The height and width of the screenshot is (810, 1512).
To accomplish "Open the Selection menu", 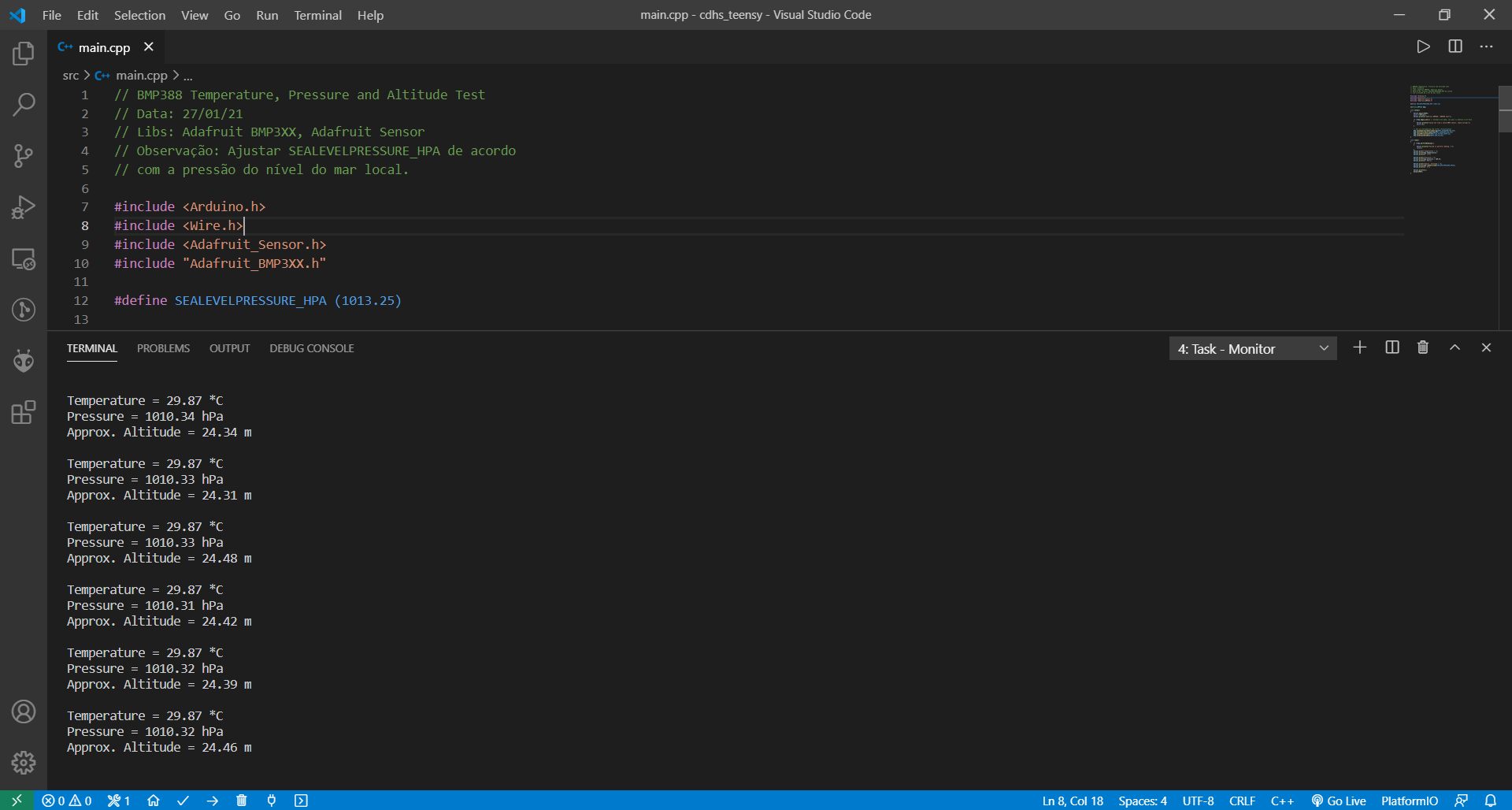I will tap(139, 15).
